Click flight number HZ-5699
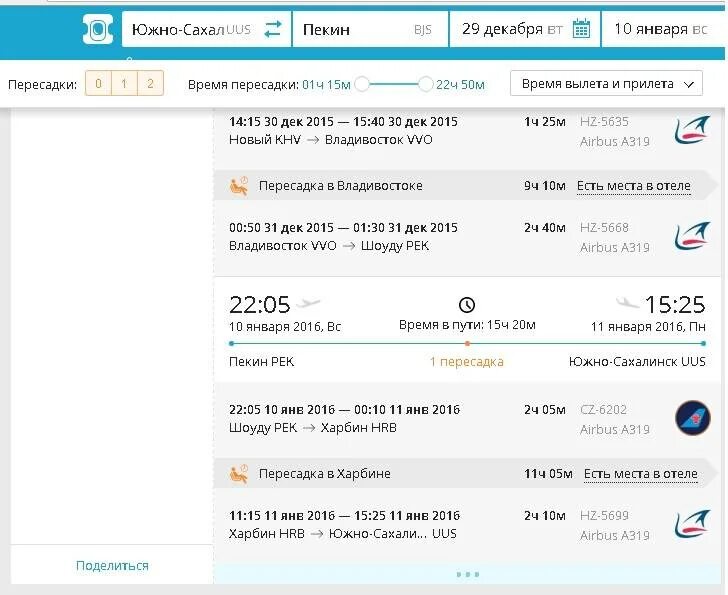 click(604, 515)
